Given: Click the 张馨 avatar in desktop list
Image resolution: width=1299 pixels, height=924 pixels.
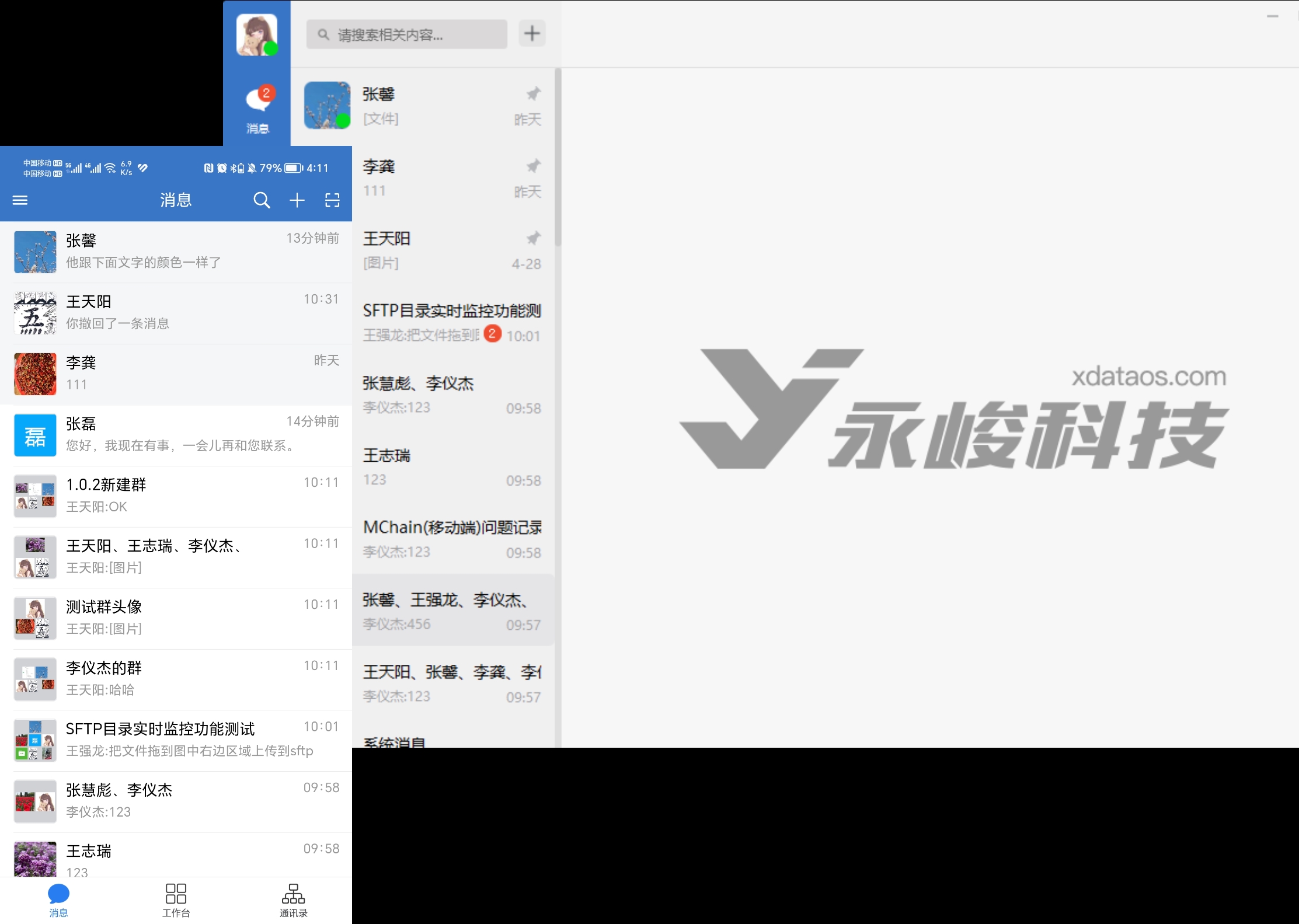Looking at the screenshot, I should (327, 105).
